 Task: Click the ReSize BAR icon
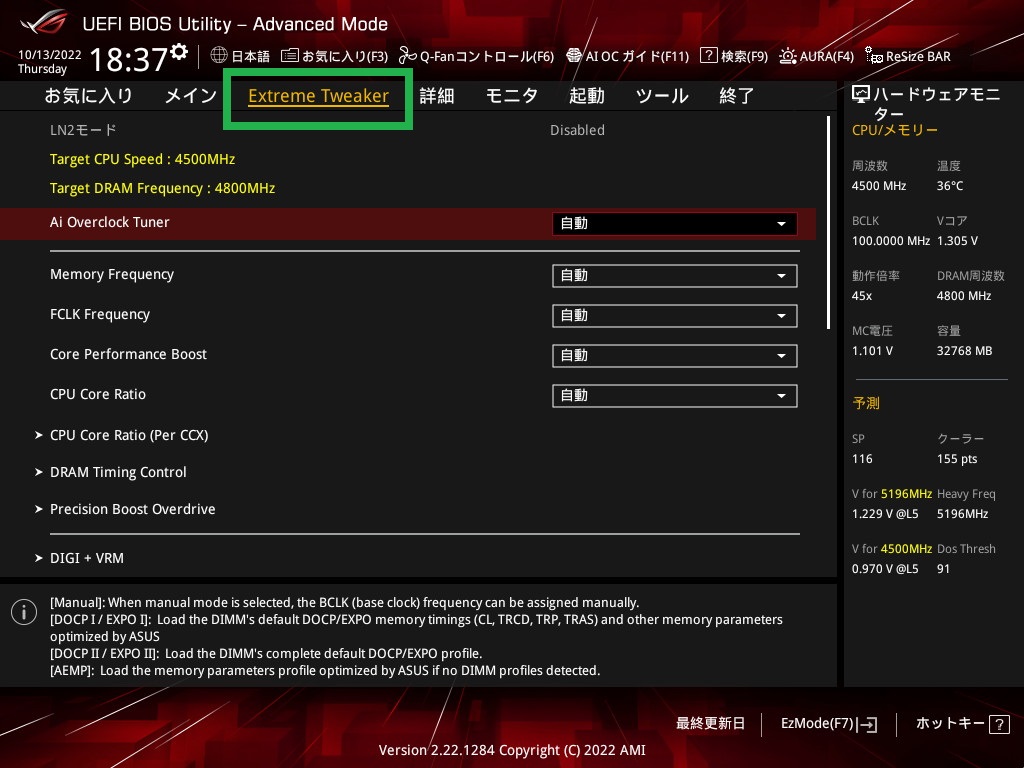point(874,56)
